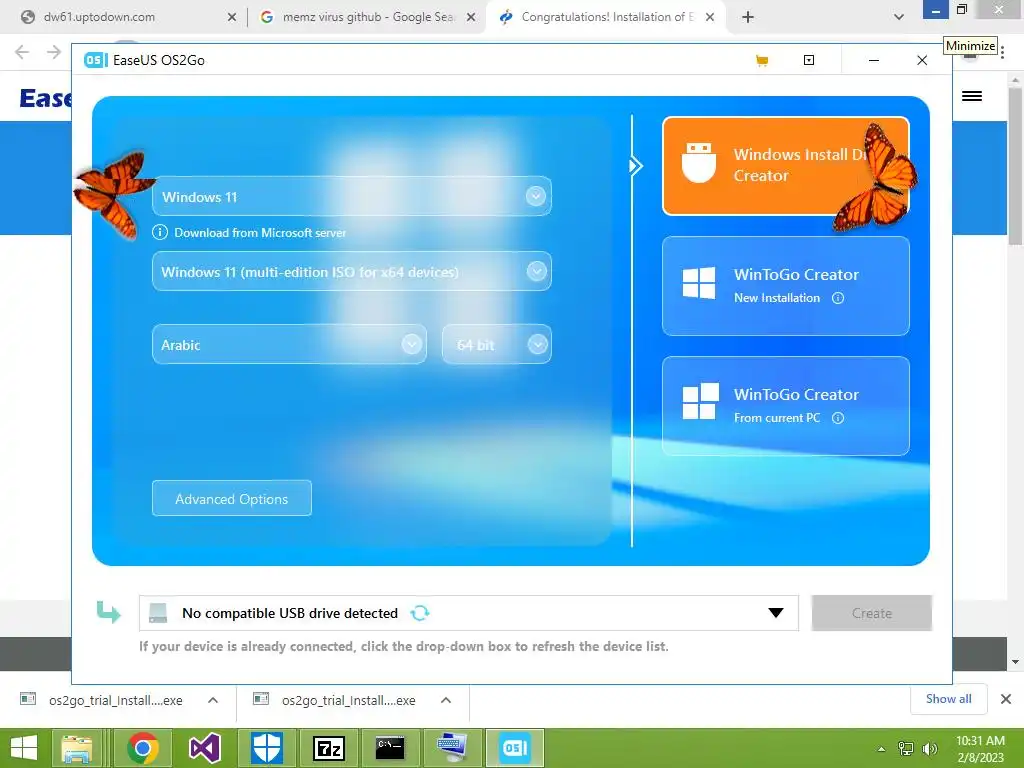Viewport: 1024px width, 768px height.
Task: Click info icon next to New Installation
Action: coord(838,298)
